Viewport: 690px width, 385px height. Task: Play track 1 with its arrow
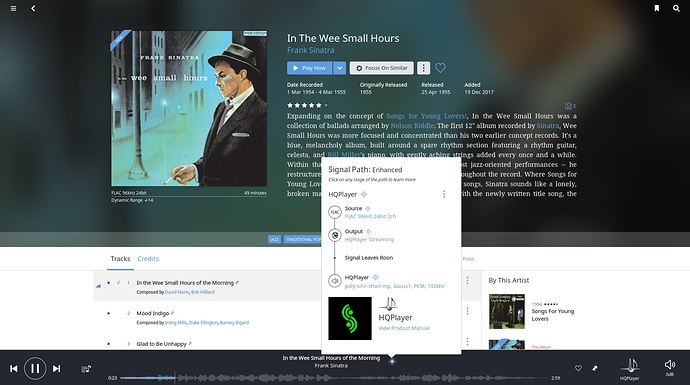pos(109,283)
